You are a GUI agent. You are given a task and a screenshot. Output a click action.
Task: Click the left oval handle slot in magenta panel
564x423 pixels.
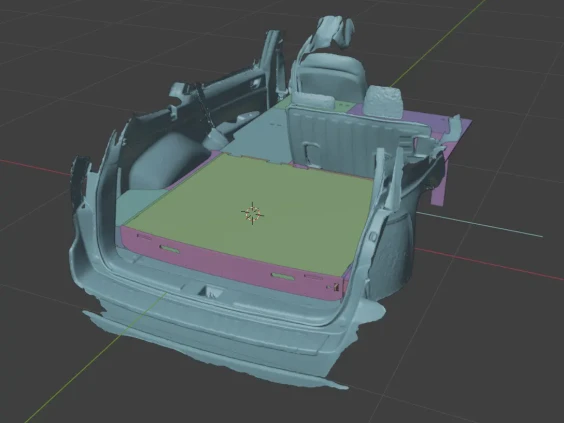170,249
